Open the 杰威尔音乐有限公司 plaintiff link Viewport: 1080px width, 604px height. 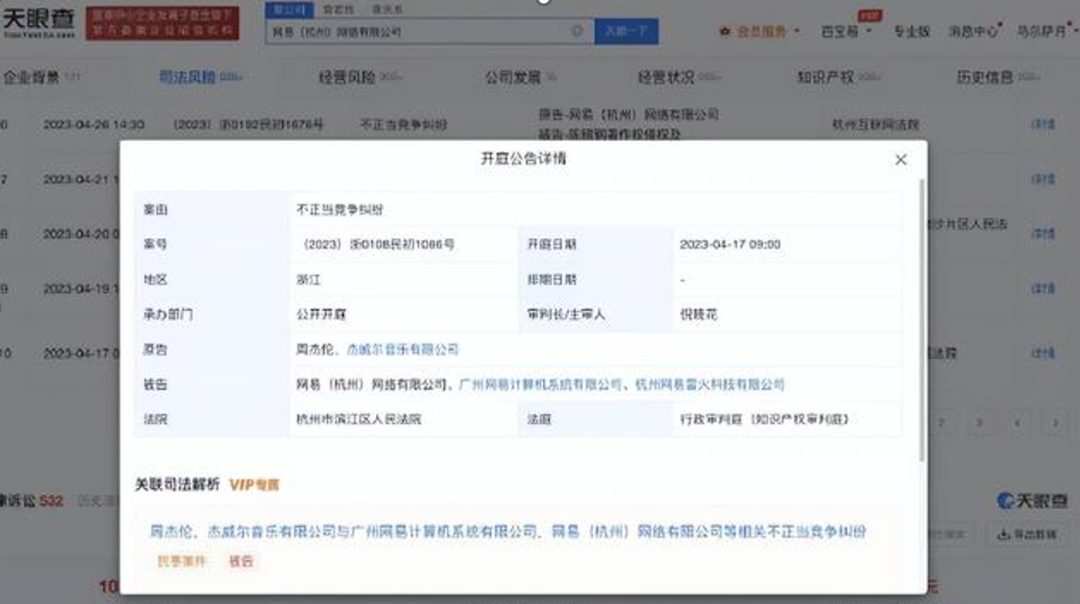[402, 349]
